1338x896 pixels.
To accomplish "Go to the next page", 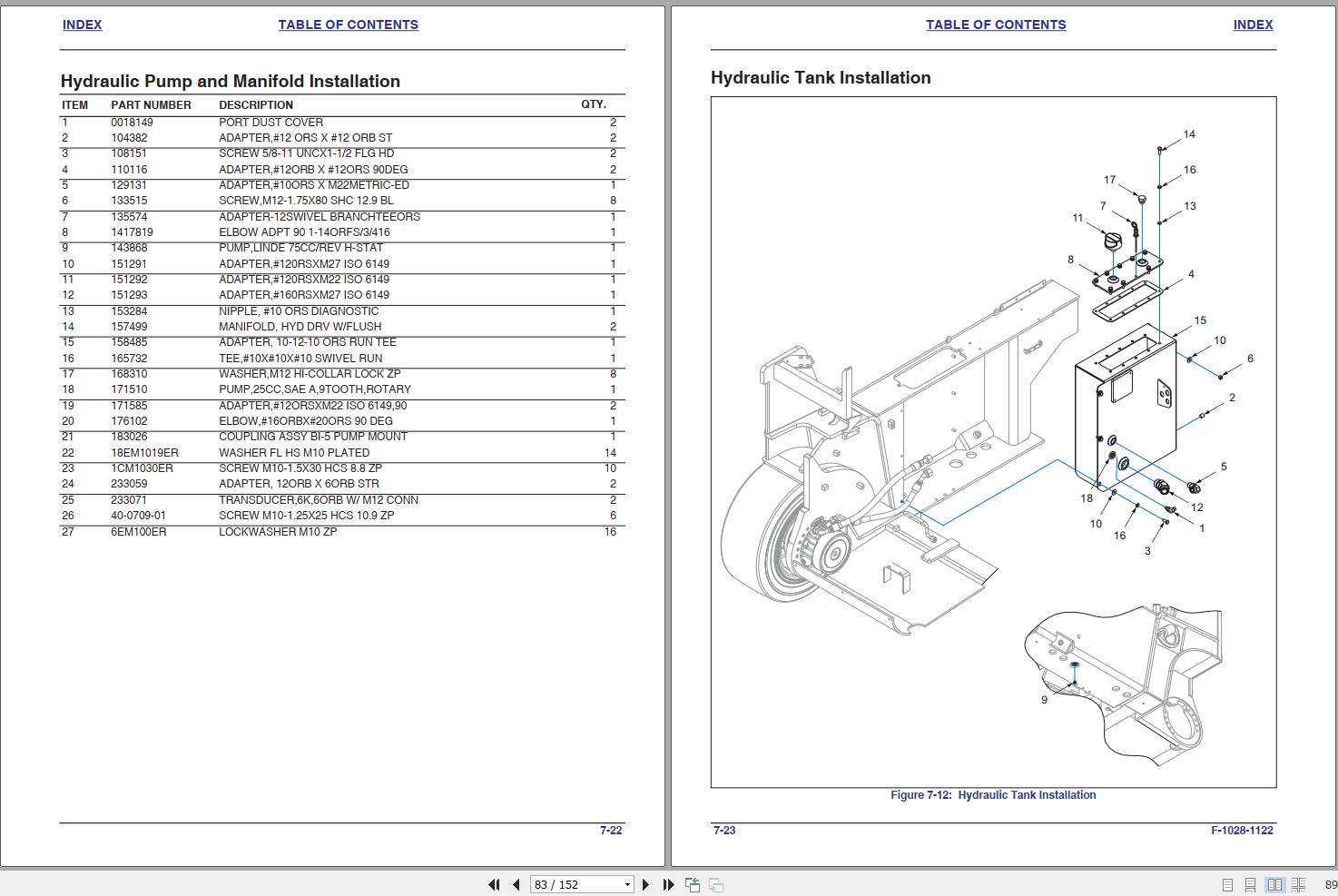I will [x=645, y=884].
